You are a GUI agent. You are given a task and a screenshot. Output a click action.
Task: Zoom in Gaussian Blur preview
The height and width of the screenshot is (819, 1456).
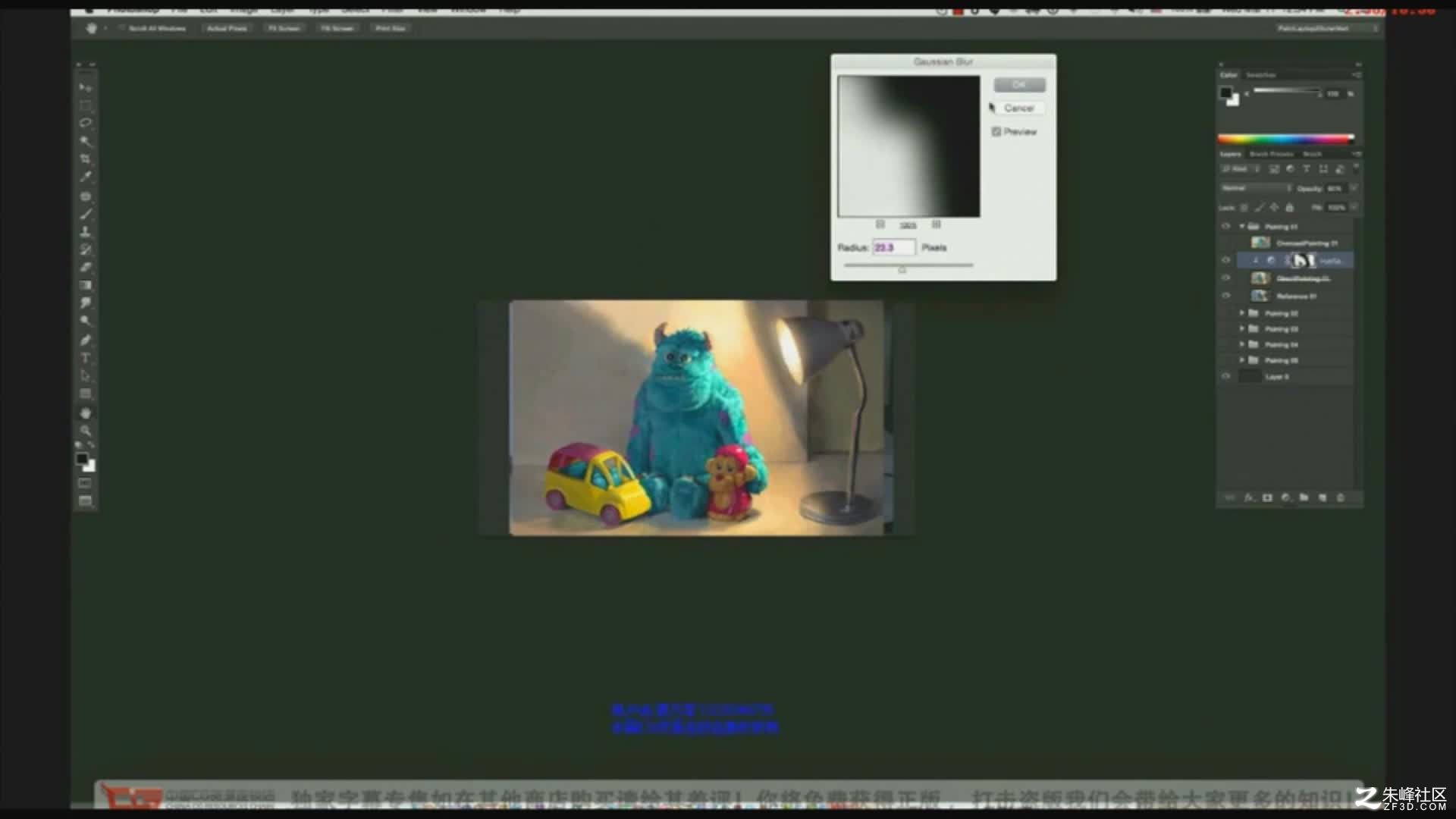coord(937,224)
